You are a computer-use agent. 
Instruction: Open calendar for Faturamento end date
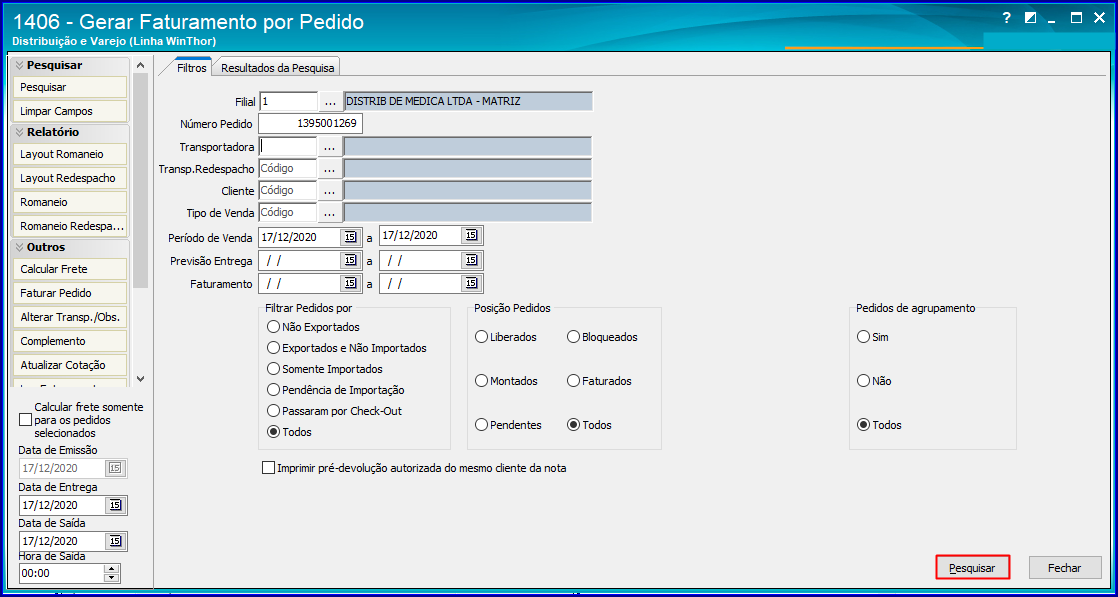coord(471,284)
